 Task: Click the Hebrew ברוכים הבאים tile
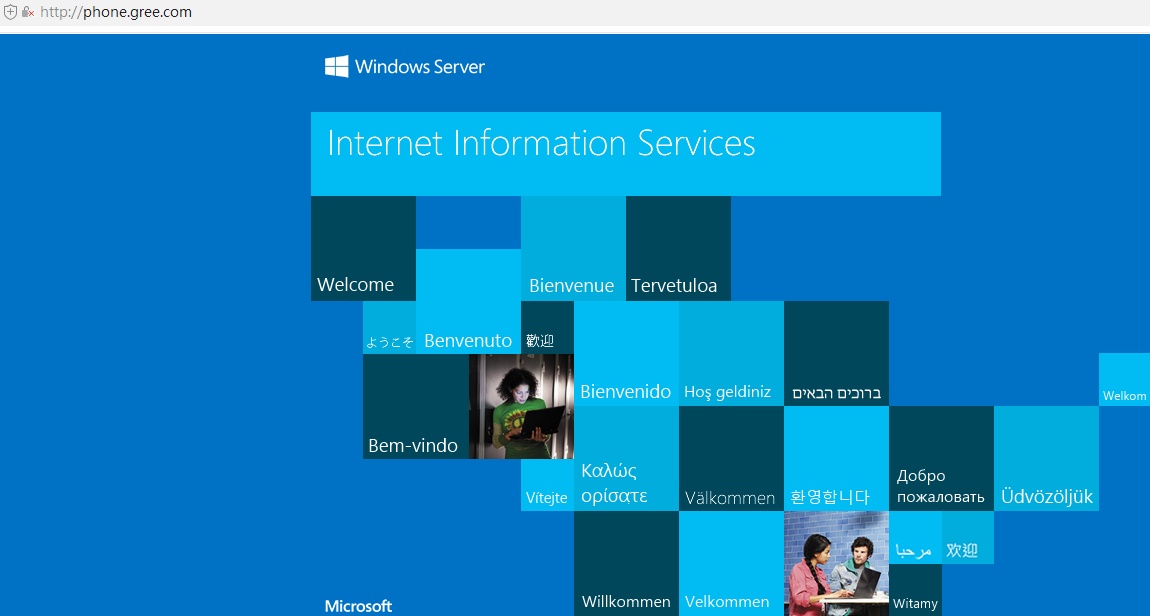click(836, 353)
